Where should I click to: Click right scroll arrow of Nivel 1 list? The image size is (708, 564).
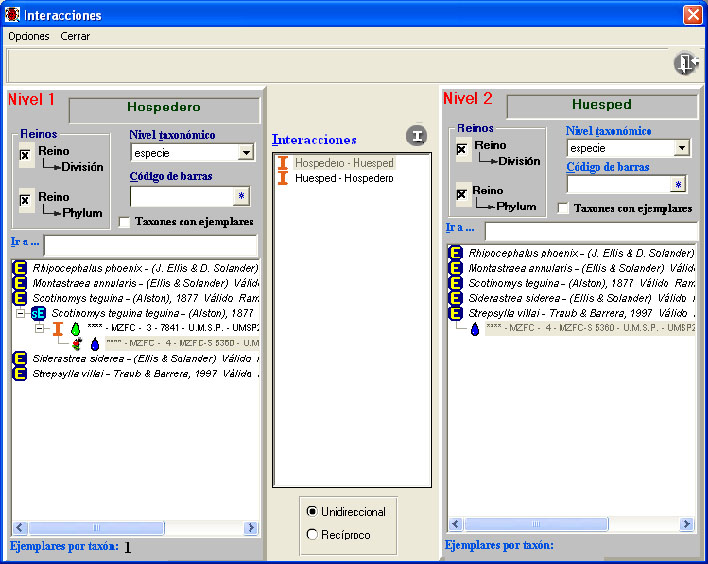pyautogui.click(x=251, y=527)
